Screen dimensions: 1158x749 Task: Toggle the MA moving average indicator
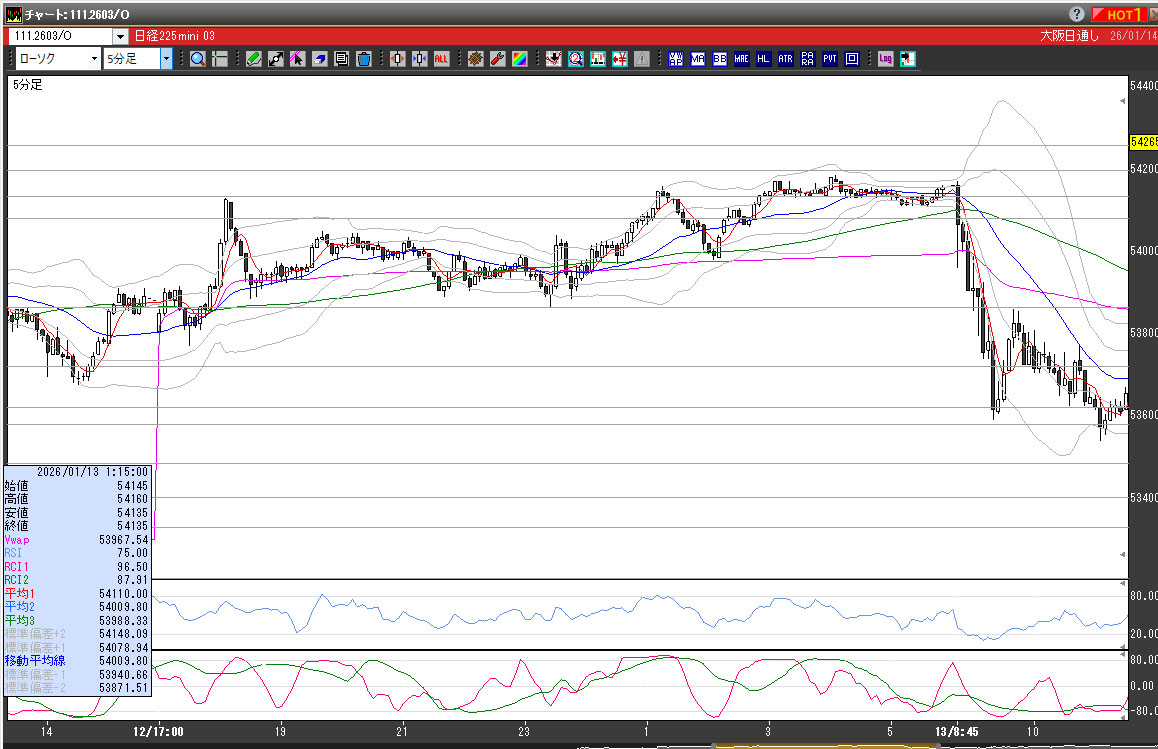(698, 59)
